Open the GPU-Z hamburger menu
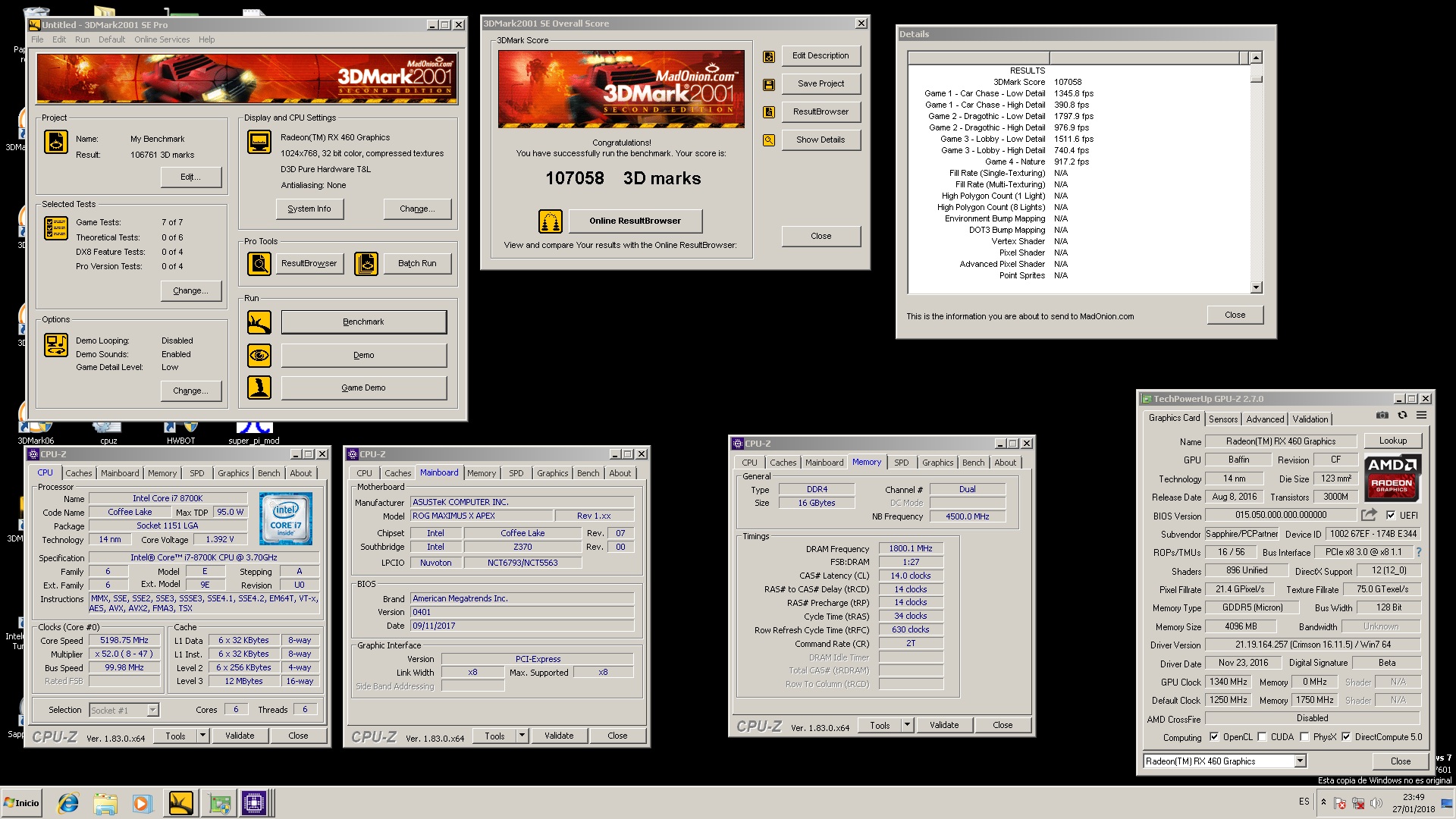The width and height of the screenshot is (1456, 819). [1422, 416]
